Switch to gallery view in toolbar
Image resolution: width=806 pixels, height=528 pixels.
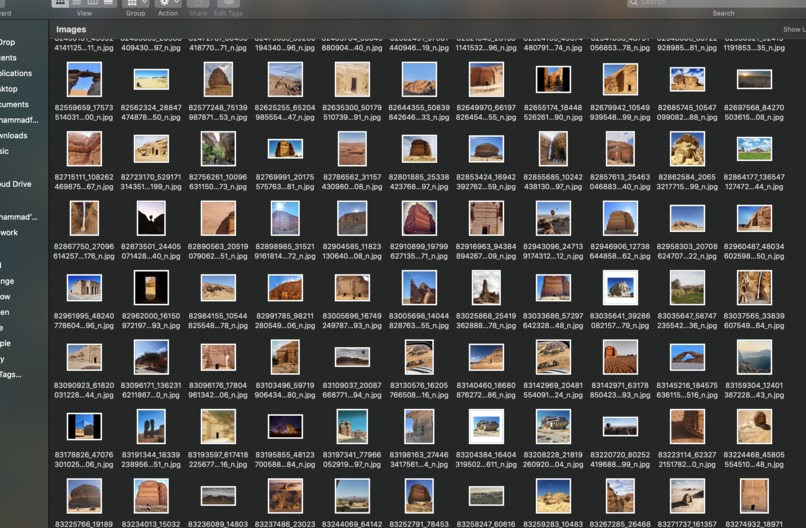point(108,3)
